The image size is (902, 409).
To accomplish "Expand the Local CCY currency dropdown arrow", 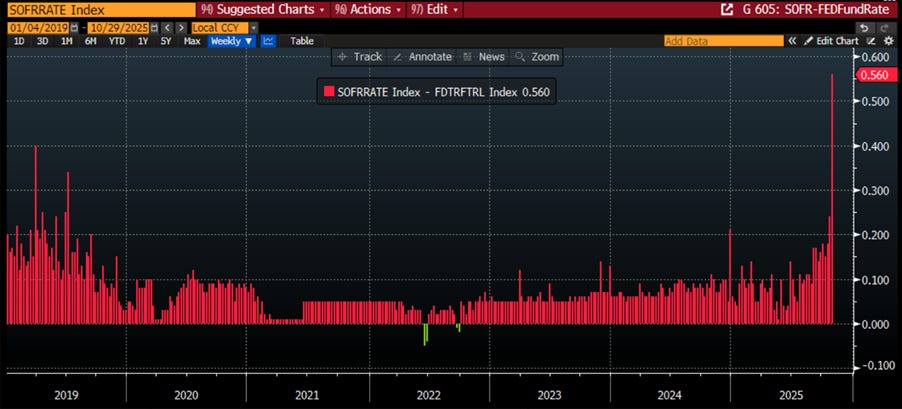I will (x=254, y=28).
